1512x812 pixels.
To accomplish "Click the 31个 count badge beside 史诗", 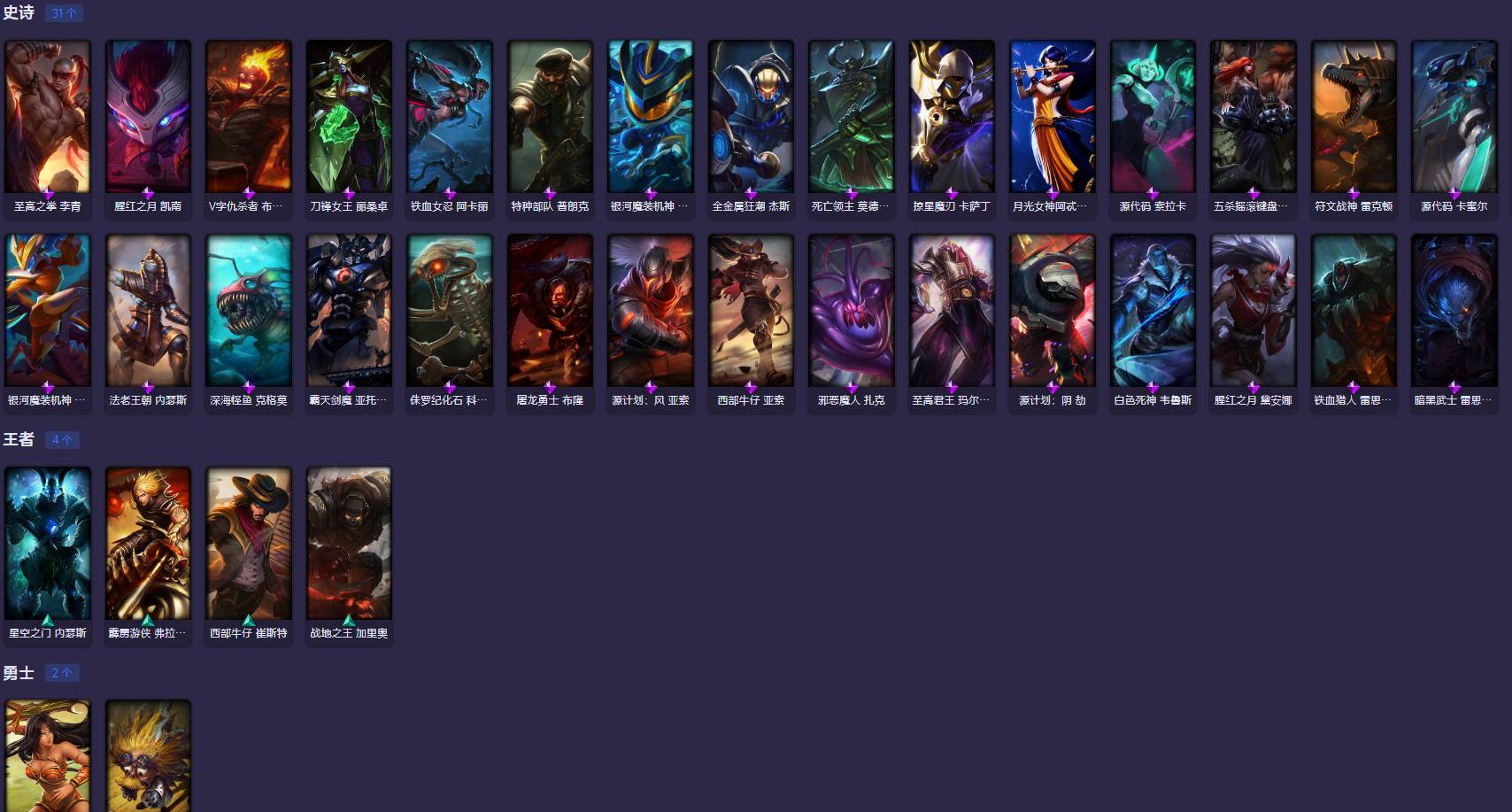I will click(x=63, y=13).
